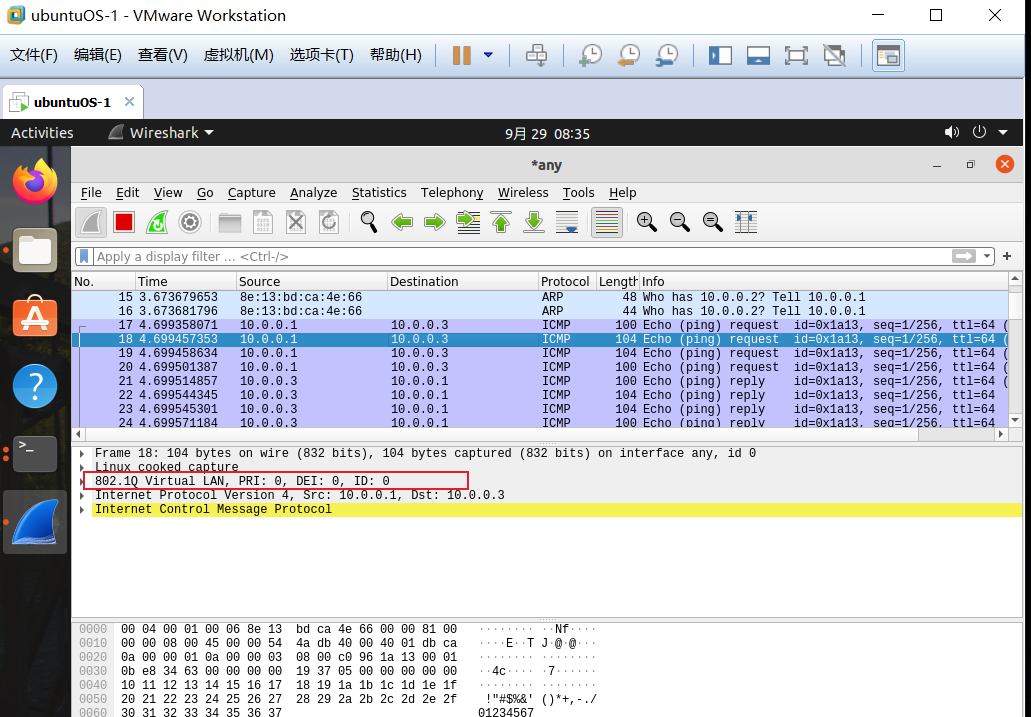
Task: Save this capture file icon
Action: pos(262,222)
